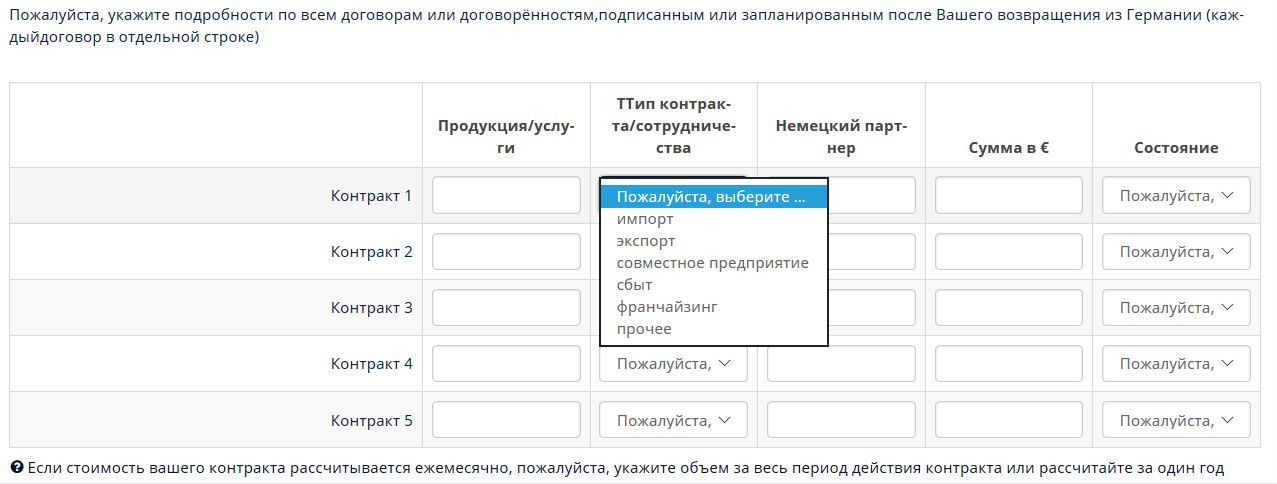Expand Состояние dropdown for Контракт 1
The image size is (1277, 484).
tap(1176, 196)
